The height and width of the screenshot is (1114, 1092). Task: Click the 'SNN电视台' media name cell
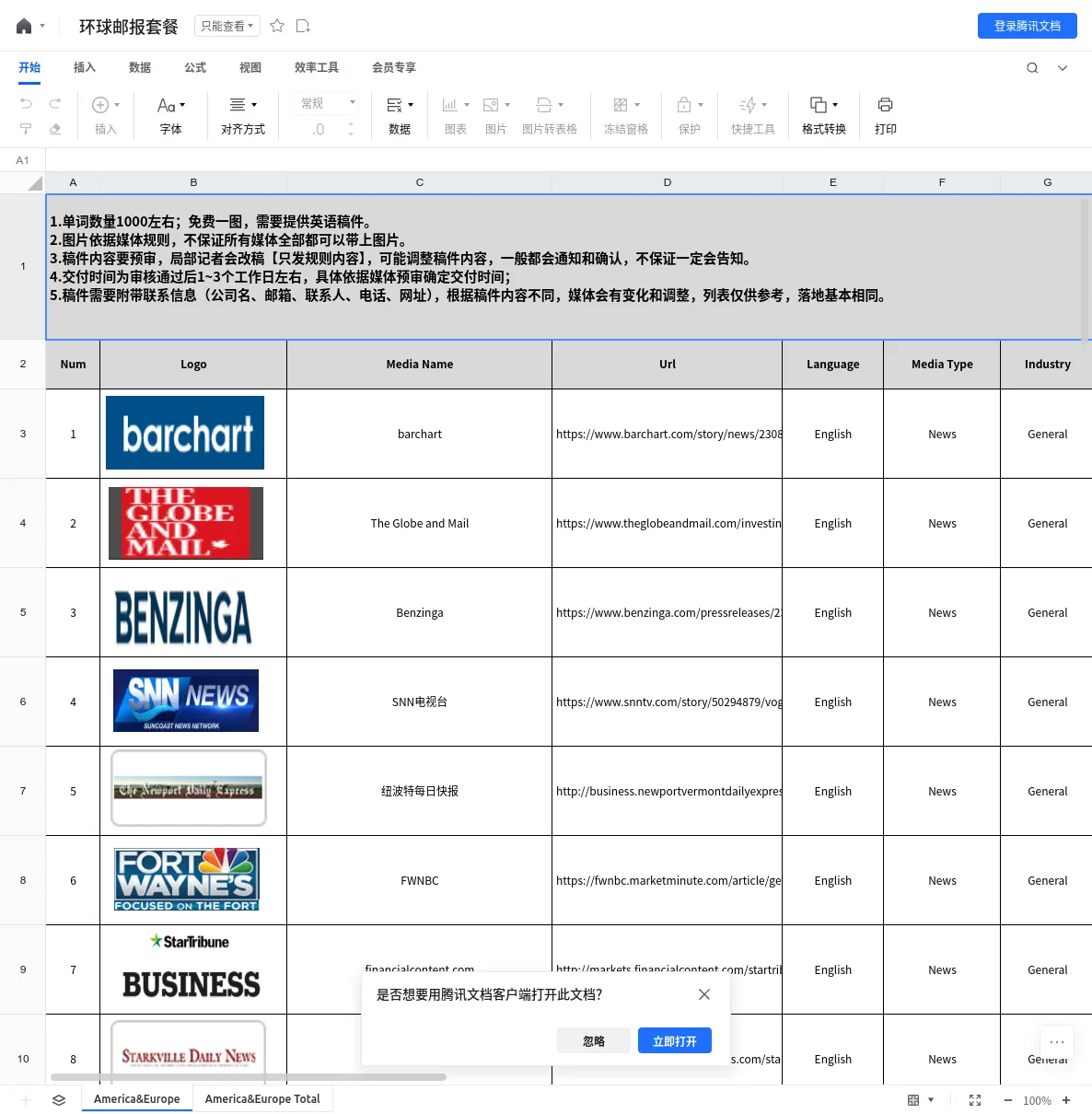point(420,702)
